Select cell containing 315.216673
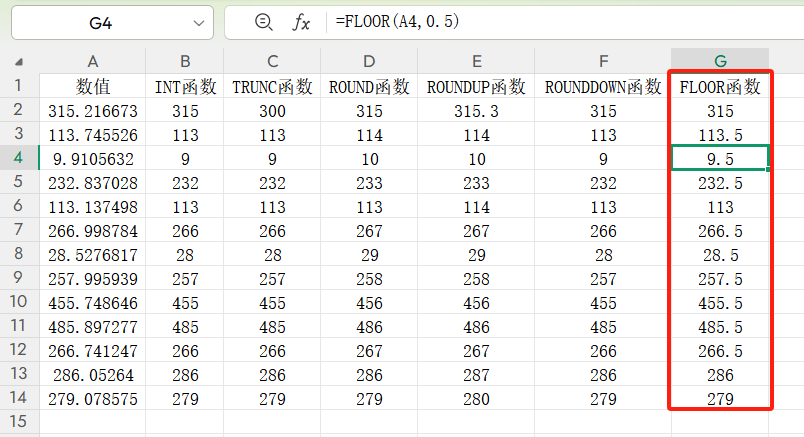Image resolution: width=804 pixels, height=437 pixels. click(x=92, y=111)
